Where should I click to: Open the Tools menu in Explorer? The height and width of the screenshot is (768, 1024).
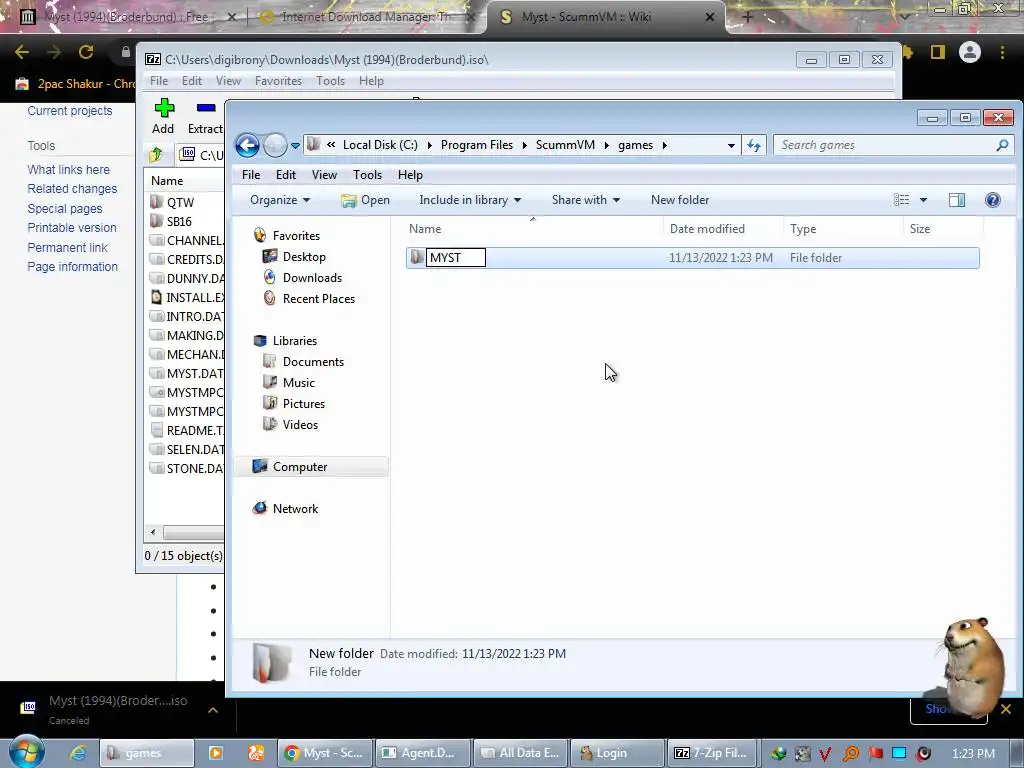pyautogui.click(x=367, y=174)
